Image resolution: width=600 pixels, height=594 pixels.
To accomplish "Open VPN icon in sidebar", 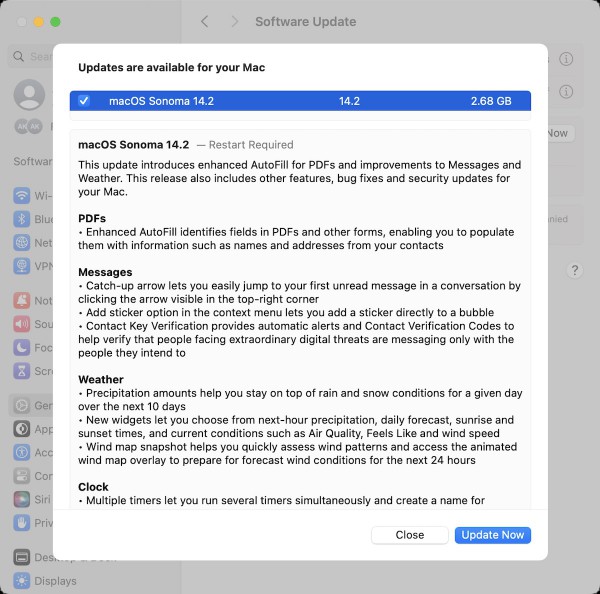I will pyautogui.click(x=22, y=266).
